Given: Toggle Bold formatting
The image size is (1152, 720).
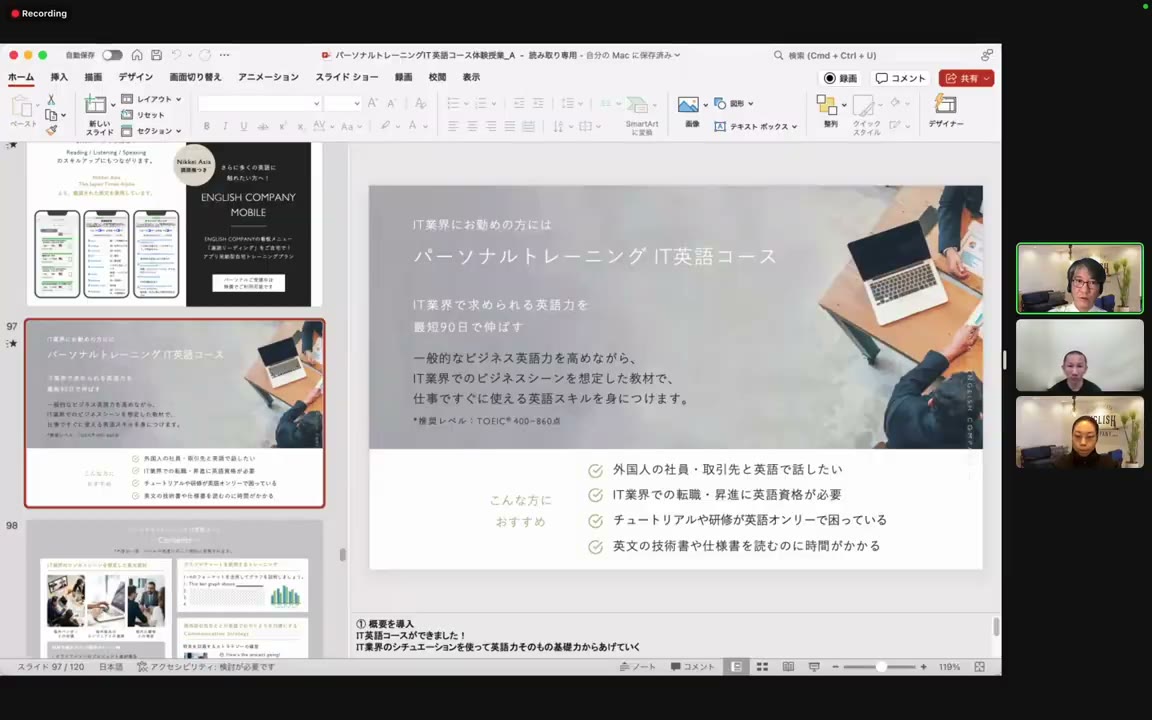Looking at the screenshot, I should 206,126.
